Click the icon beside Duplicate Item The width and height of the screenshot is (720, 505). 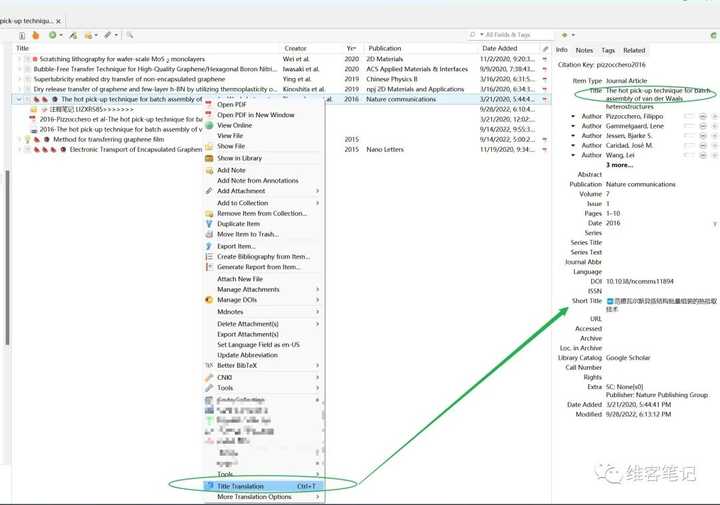tap(209, 224)
